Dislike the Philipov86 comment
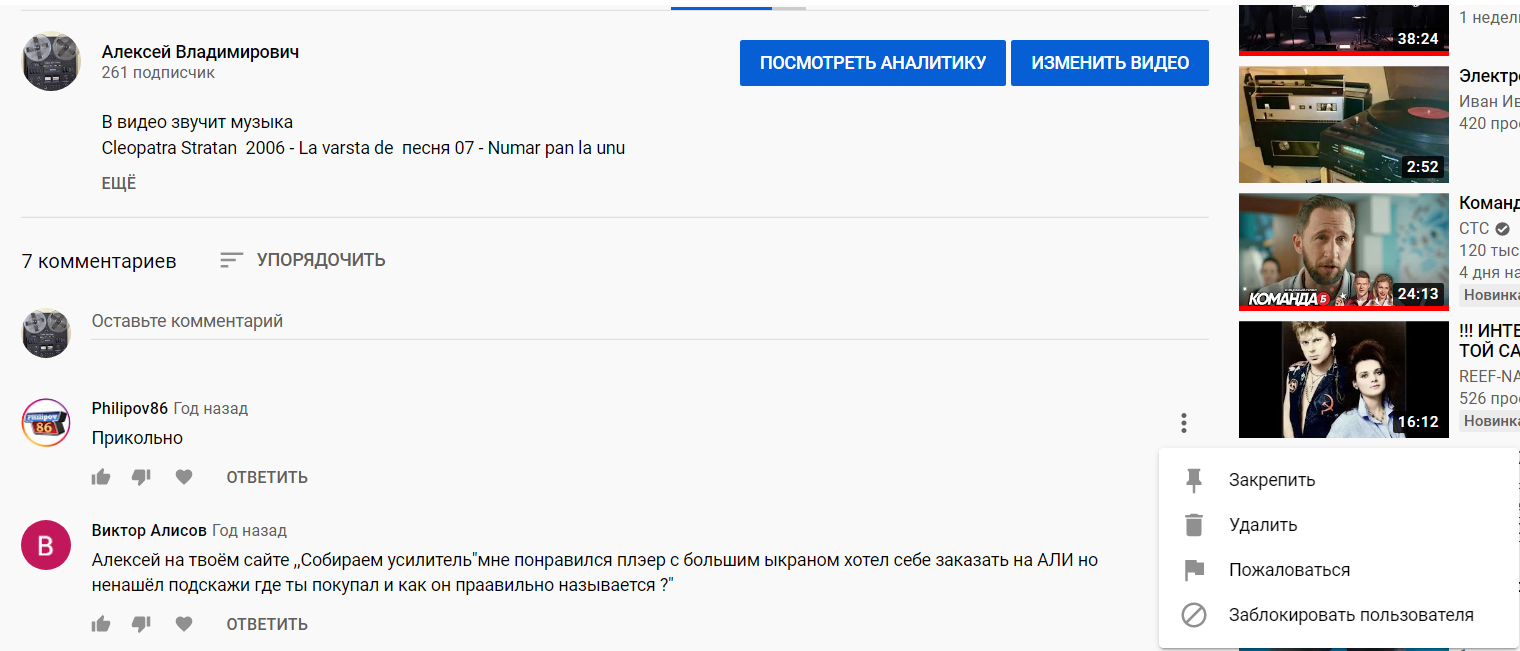 141,477
